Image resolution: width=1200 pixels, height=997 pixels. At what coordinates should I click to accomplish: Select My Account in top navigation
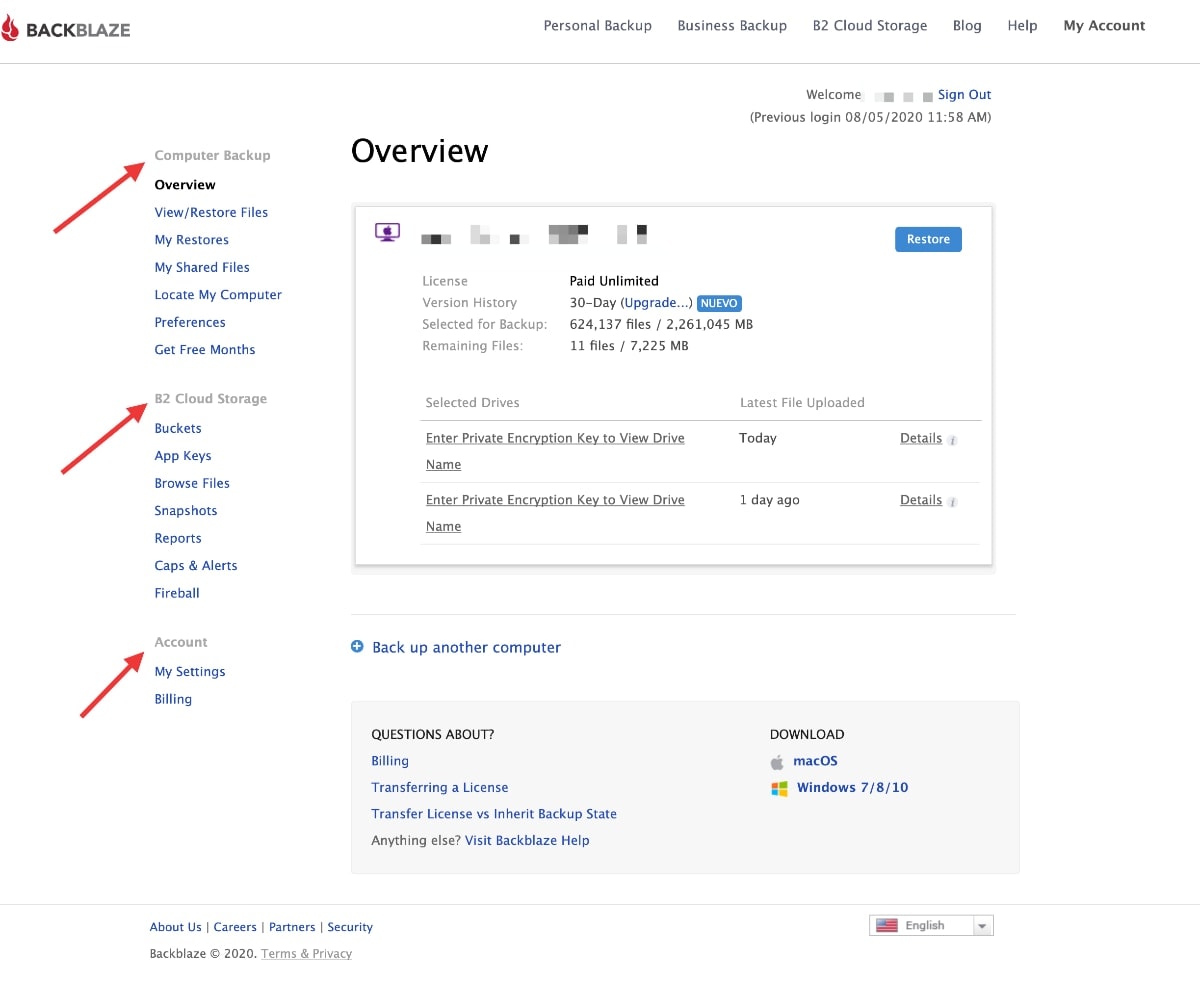pos(1104,26)
